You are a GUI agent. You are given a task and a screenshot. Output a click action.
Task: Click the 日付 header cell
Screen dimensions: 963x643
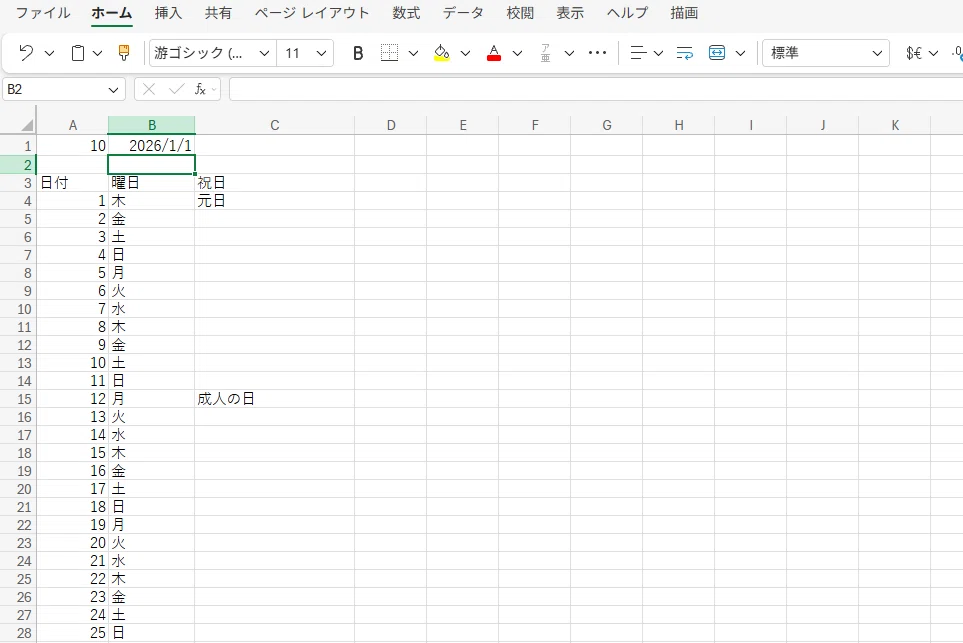72,183
